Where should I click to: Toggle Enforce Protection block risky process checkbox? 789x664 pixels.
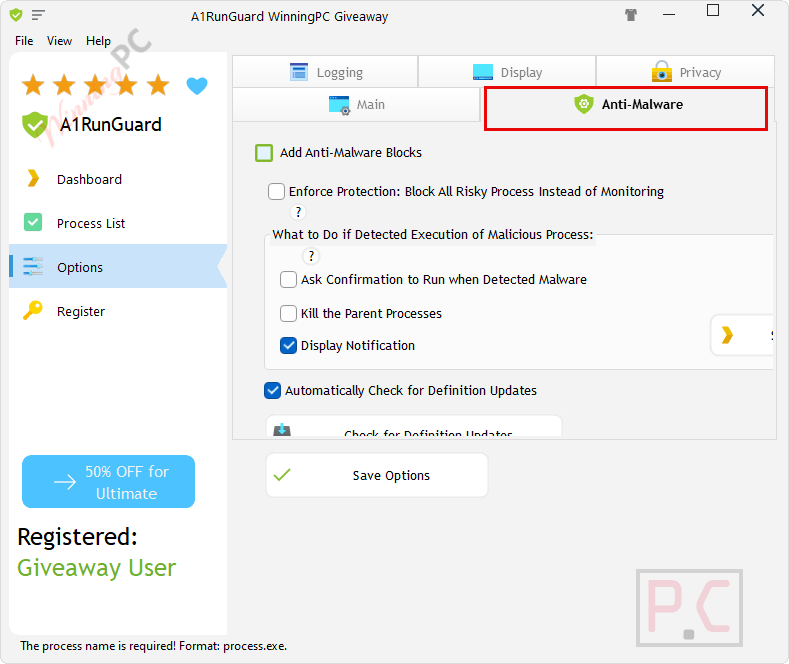(x=276, y=192)
